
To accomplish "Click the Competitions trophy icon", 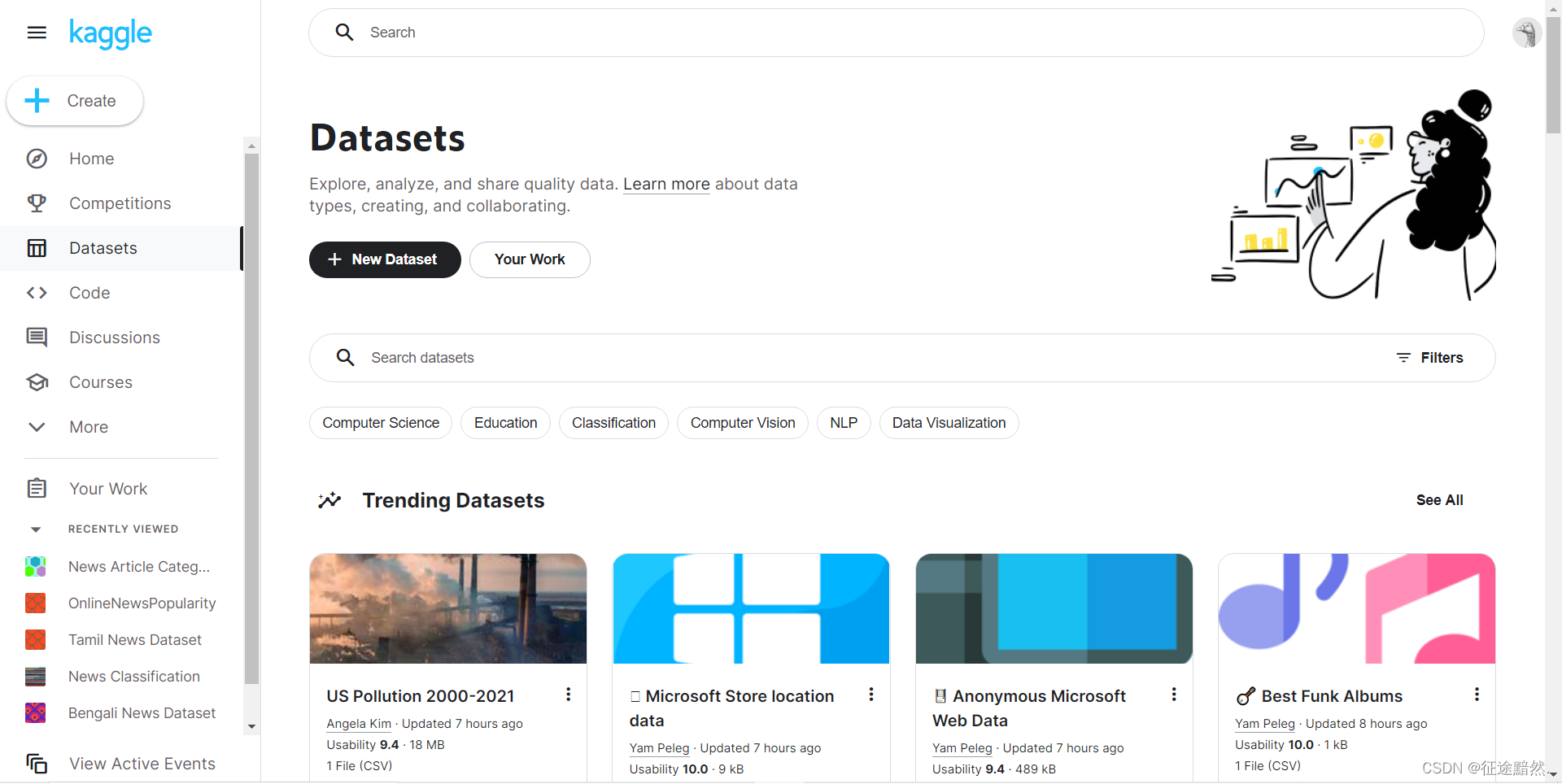I will pos(37,203).
